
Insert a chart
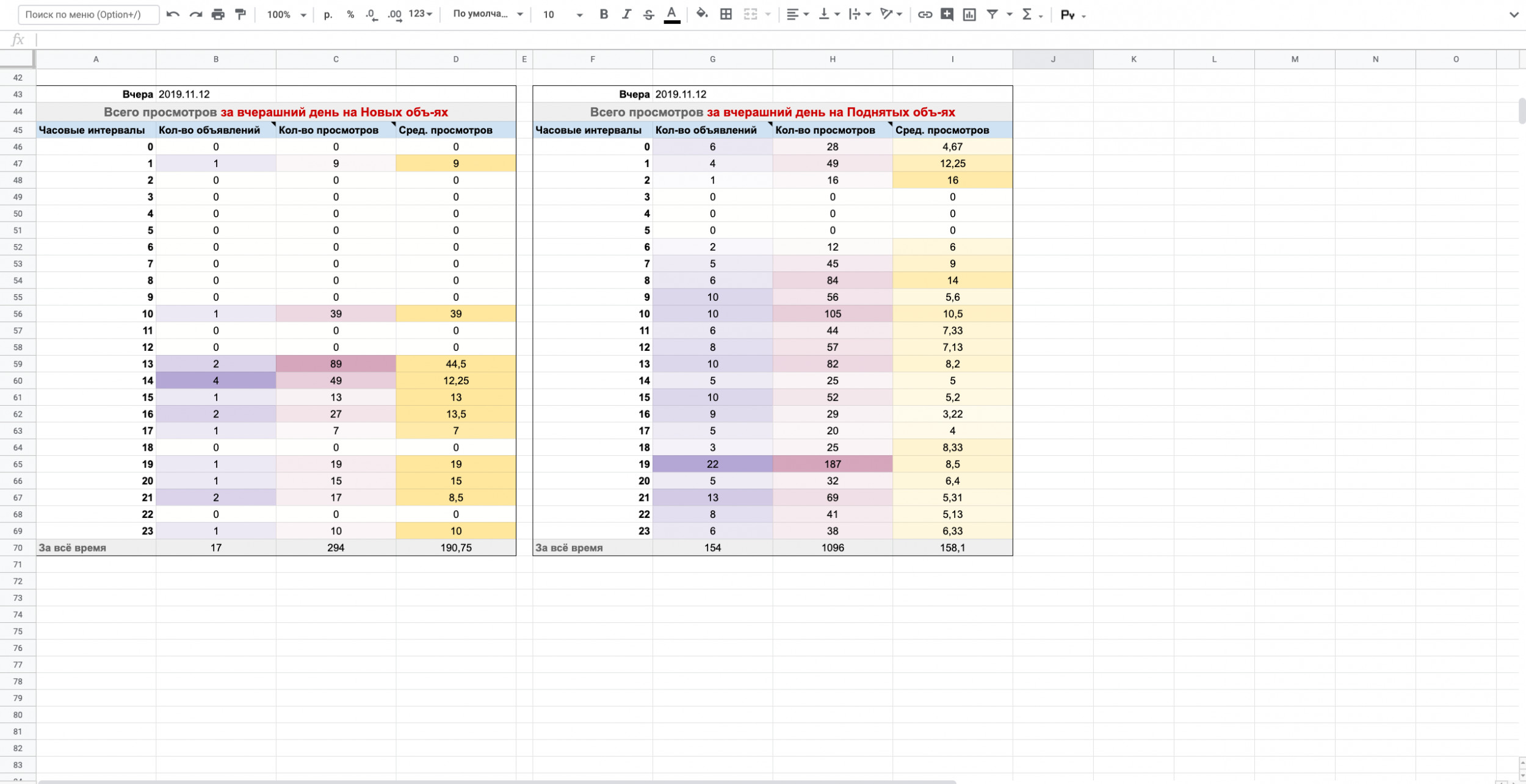click(969, 14)
